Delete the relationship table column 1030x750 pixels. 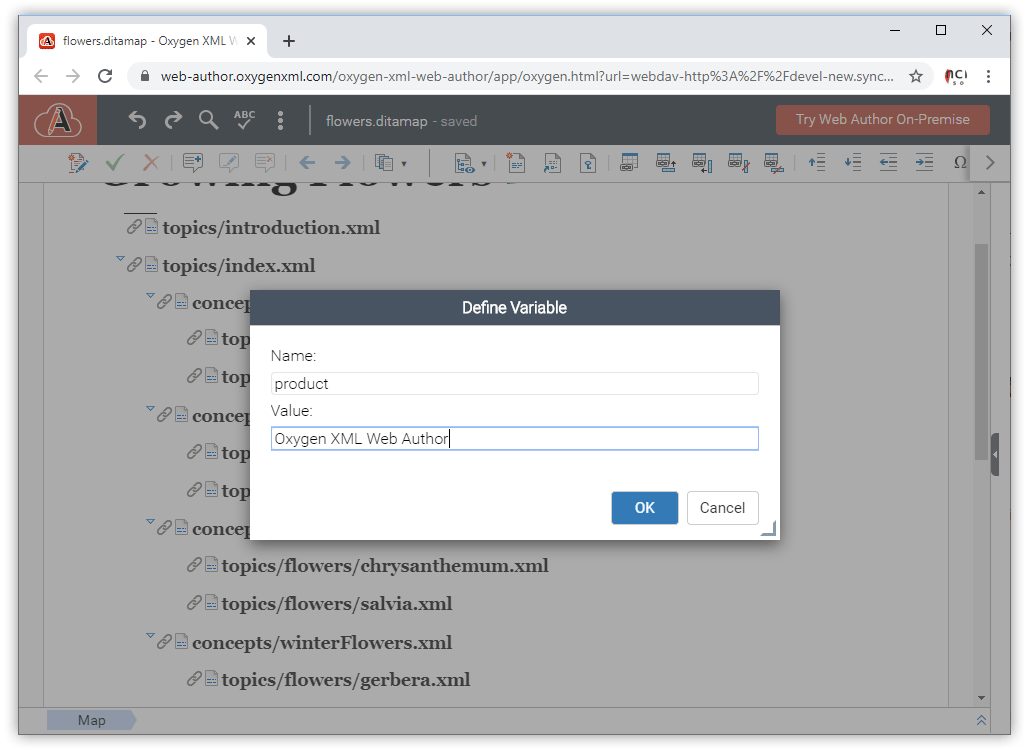tap(738, 163)
